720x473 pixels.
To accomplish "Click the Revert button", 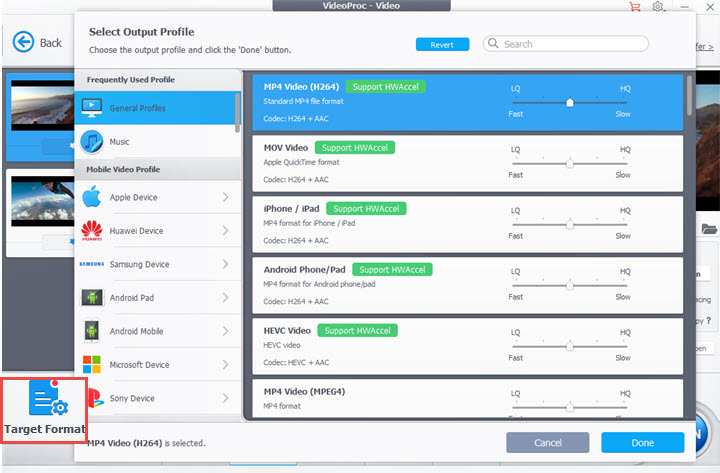I will point(442,44).
